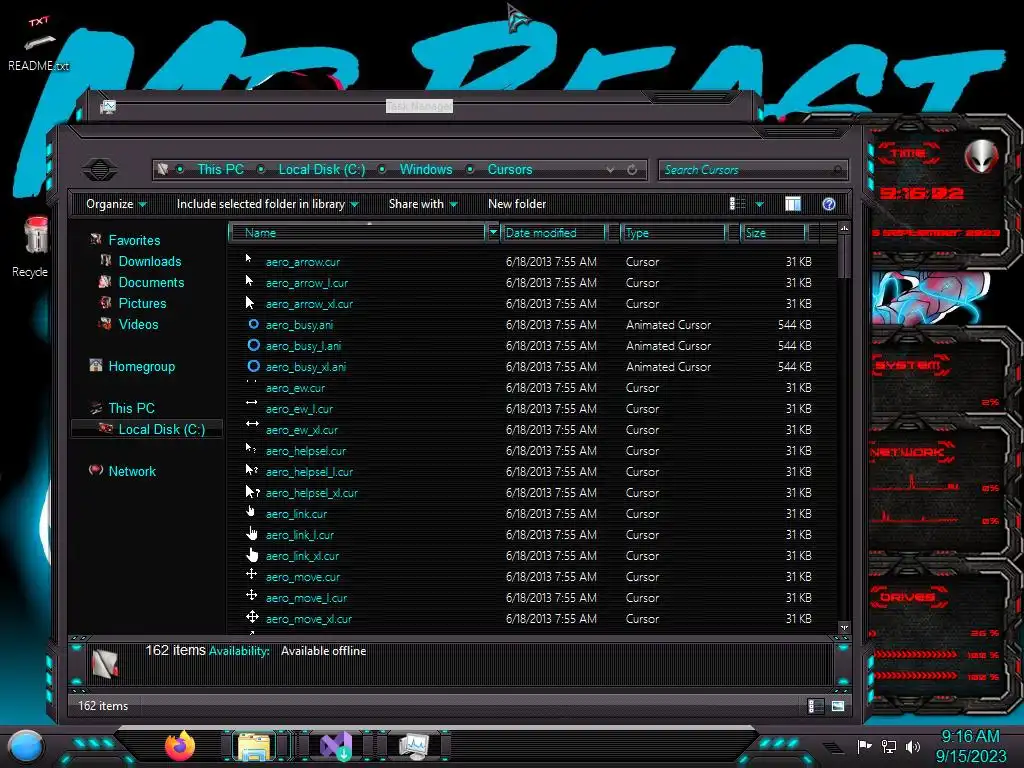
Task: Select the aero_busy_xl.ani file icon
Action: [x=253, y=366]
